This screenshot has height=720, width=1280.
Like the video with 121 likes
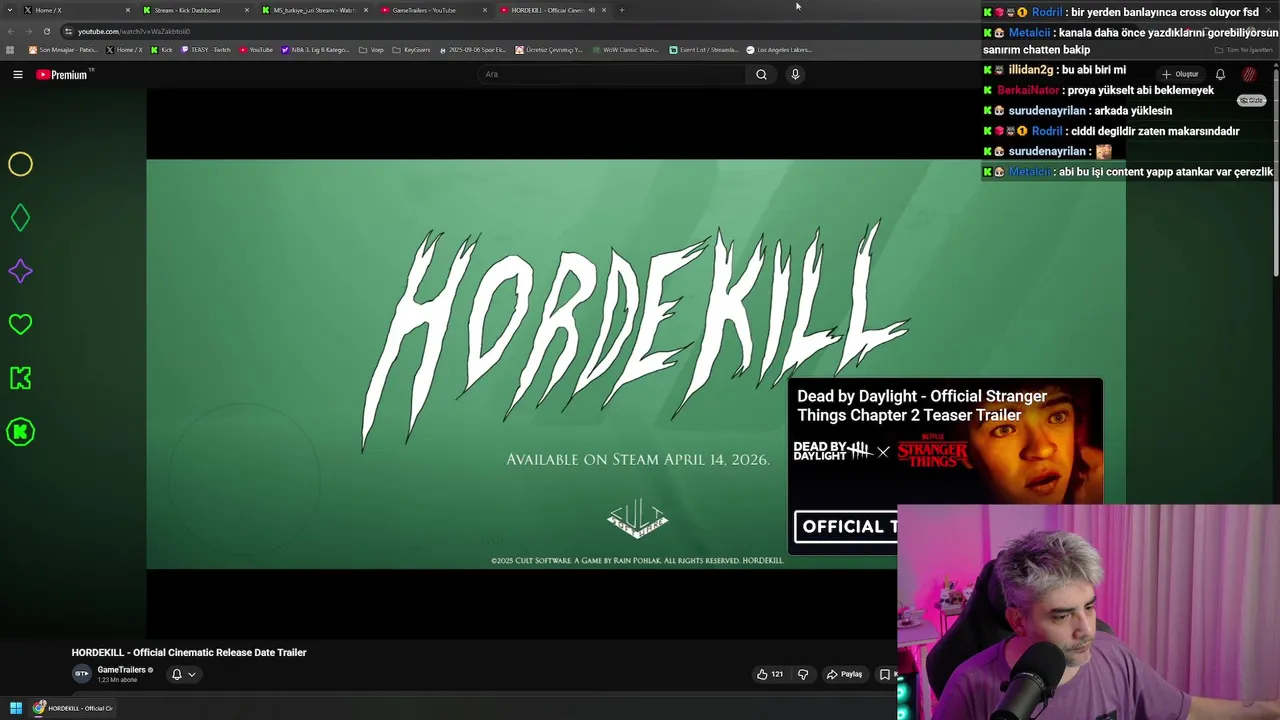tap(770, 674)
